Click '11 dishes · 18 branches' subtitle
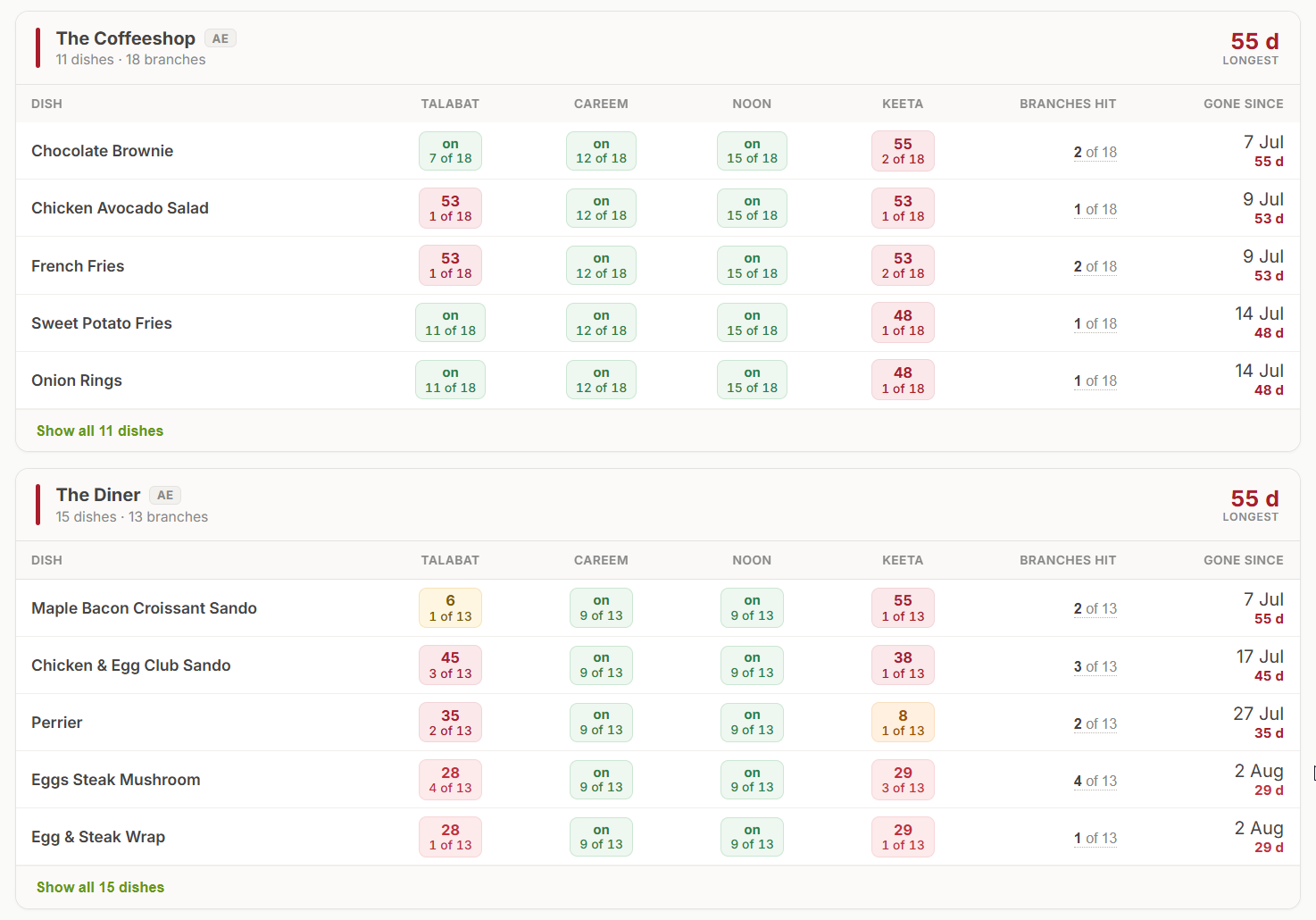Screen dimensions: 1316x920 [x=130, y=60]
